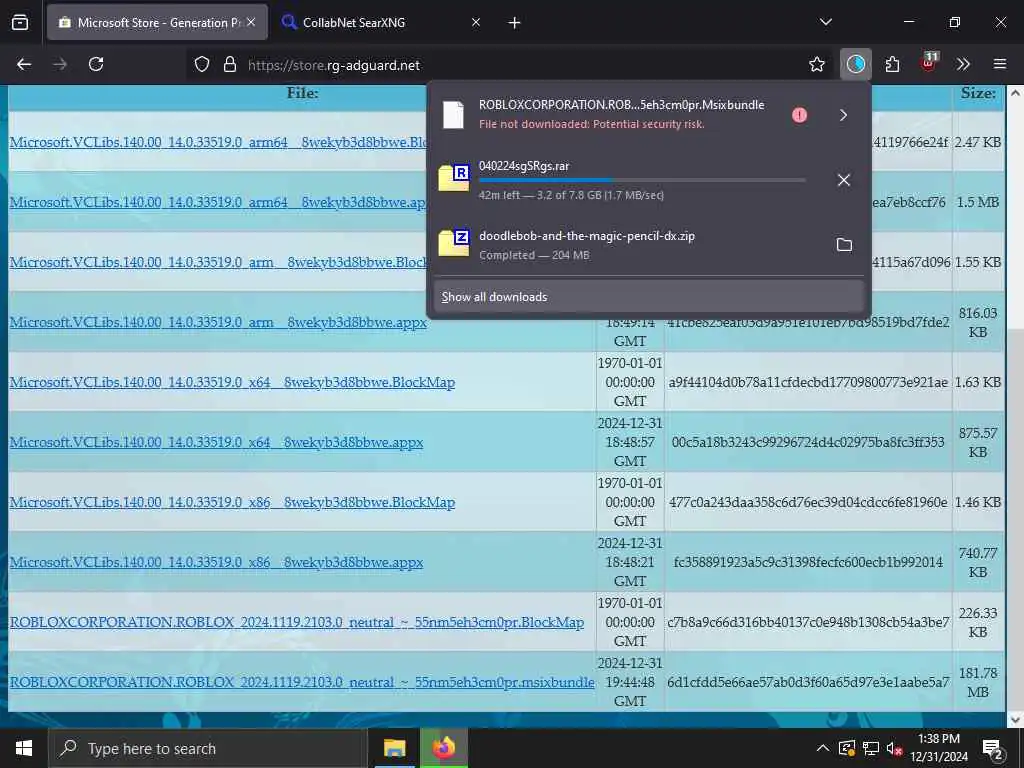Click the security tray icon beside chevron
The image size is (1024, 768).
click(x=846, y=748)
